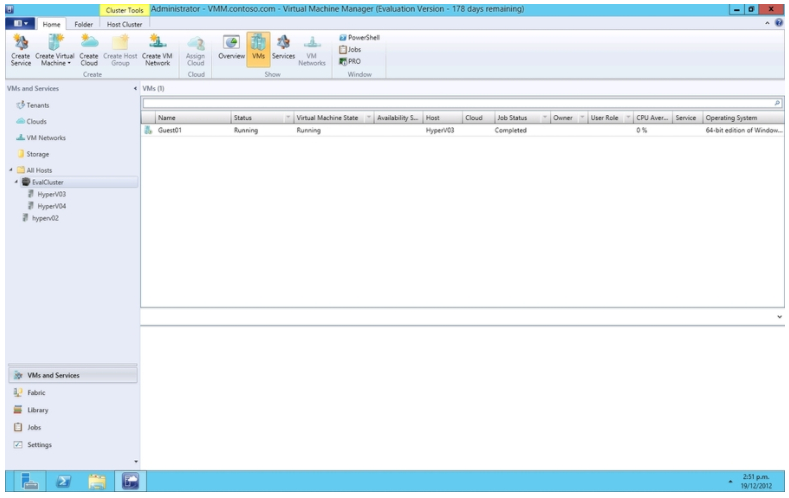The image size is (789, 498).
Task: Select the HyperV04 host
Action: (x=47, y=206)
